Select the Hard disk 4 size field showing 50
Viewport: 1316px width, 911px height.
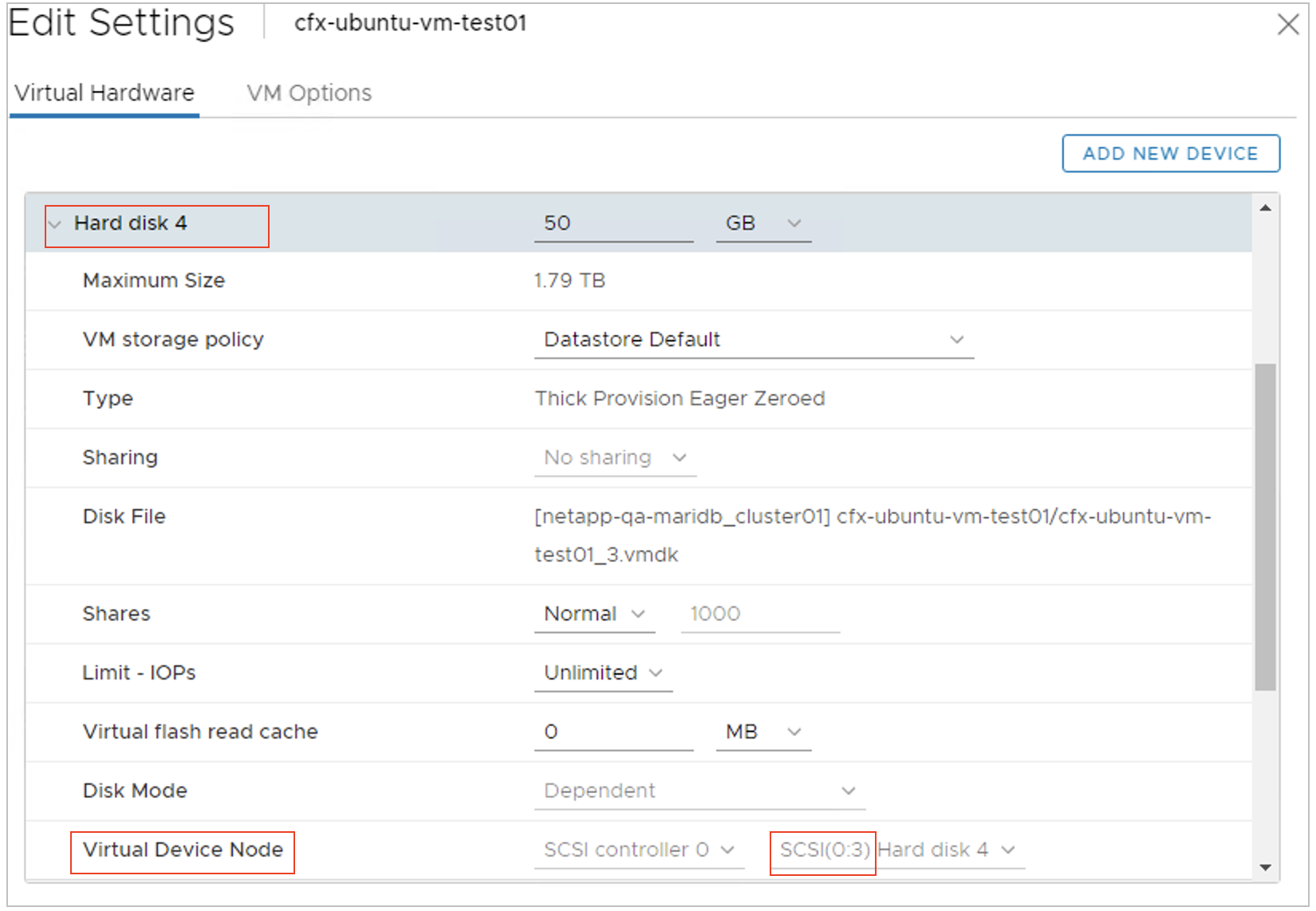(614, 223)
